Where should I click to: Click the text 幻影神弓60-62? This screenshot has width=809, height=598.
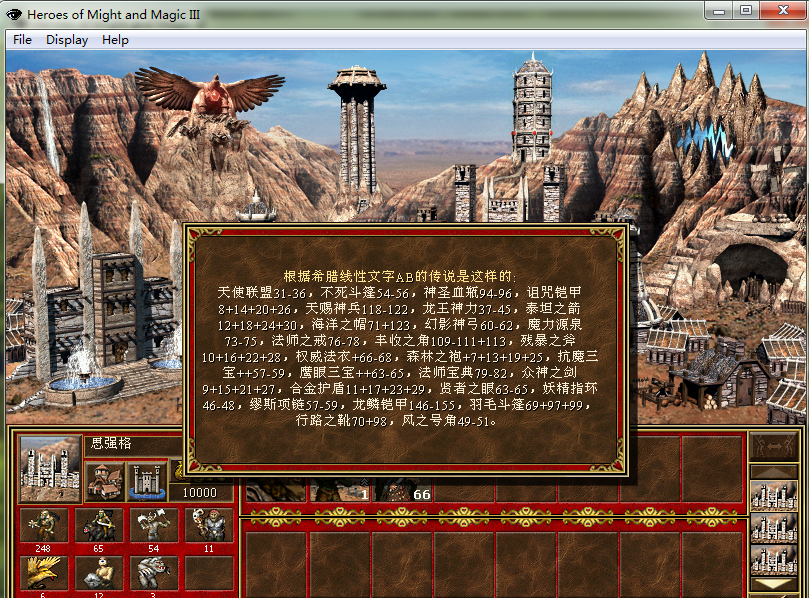pyautogui.click(x=468, y=325)
